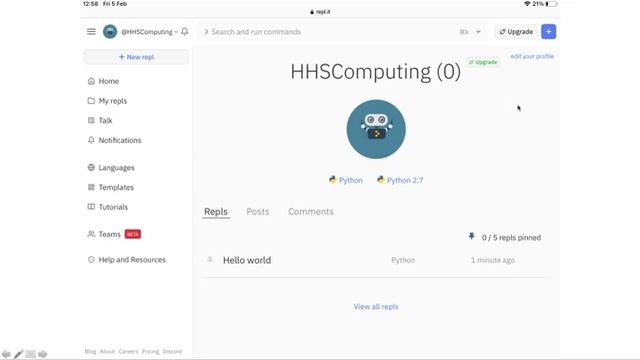Switch to the Posts tab
Image resolution: width=640 pixels, height=360 pixels.
(258, 212)
